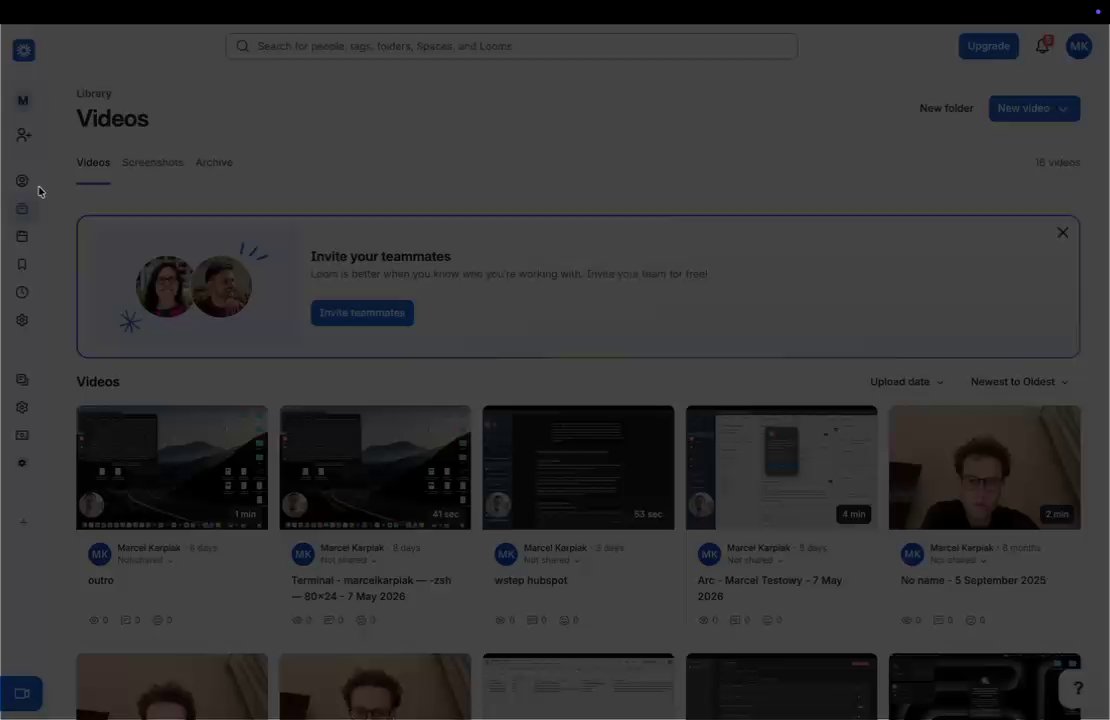Open the Upload date sort dropdown
The height and width of the screenshot is (720, 1110).
click(907, 382)
